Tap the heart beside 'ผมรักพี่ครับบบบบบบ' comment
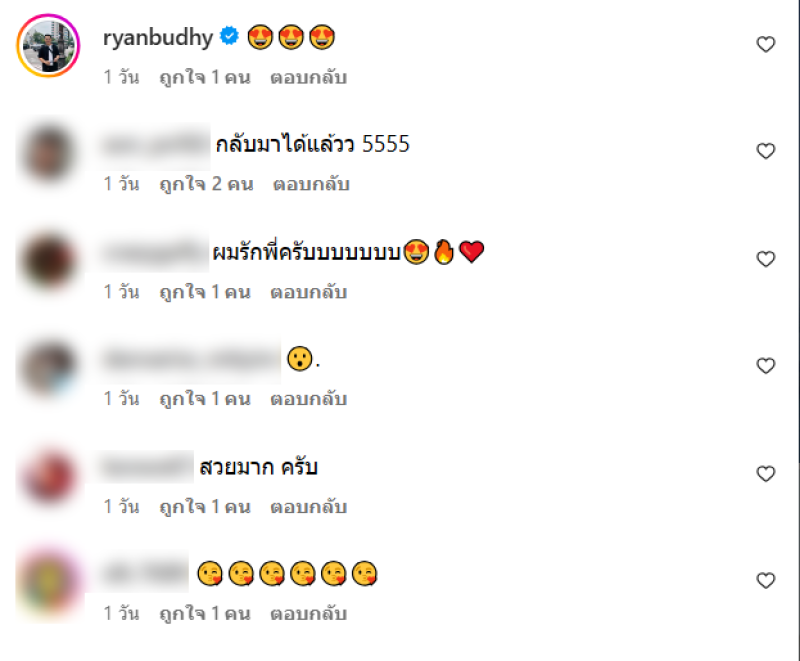 coord(765,259)
